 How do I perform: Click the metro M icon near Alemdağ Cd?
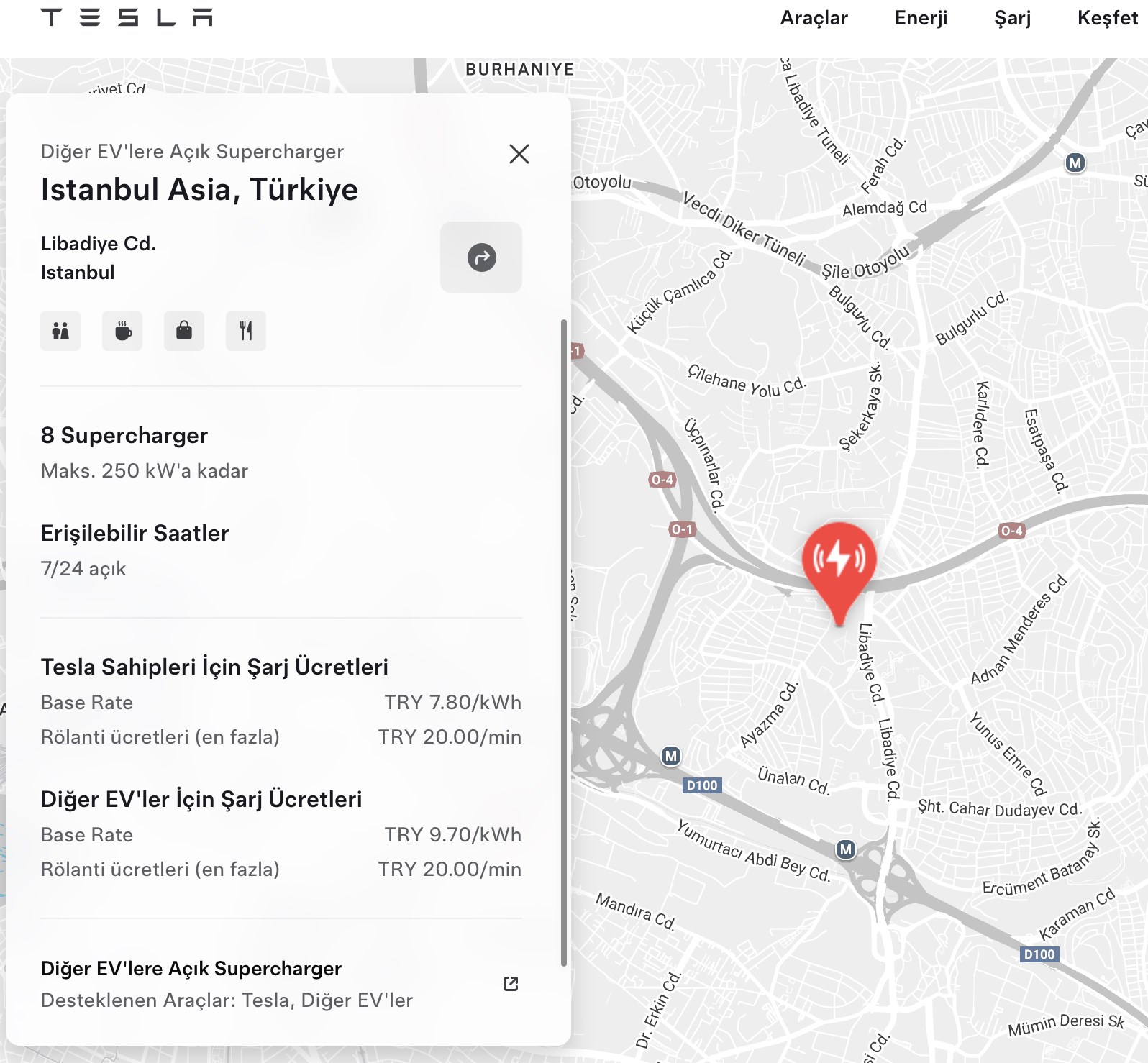pos(1075,163)
